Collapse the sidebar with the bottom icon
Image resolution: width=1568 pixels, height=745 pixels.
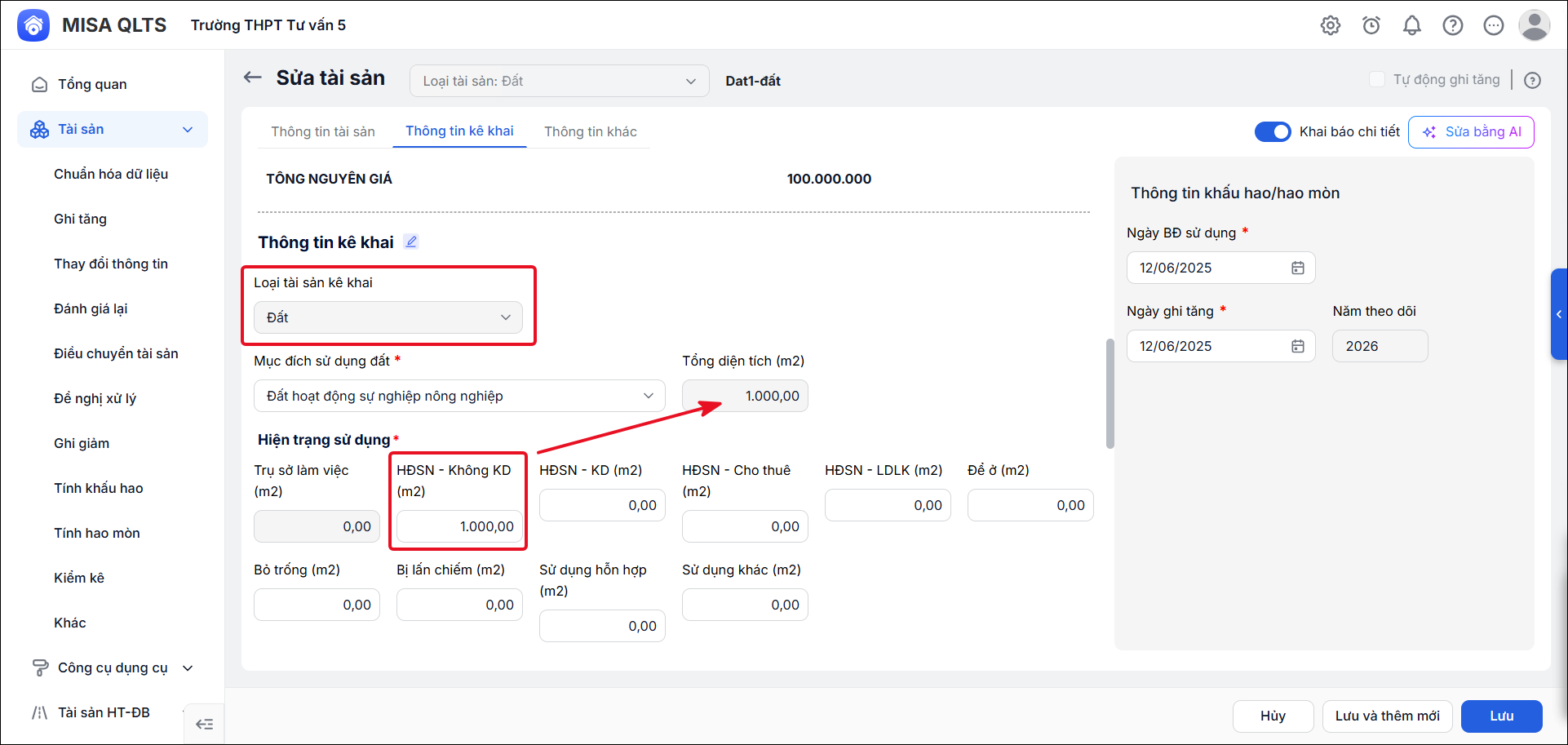(205, 724)
